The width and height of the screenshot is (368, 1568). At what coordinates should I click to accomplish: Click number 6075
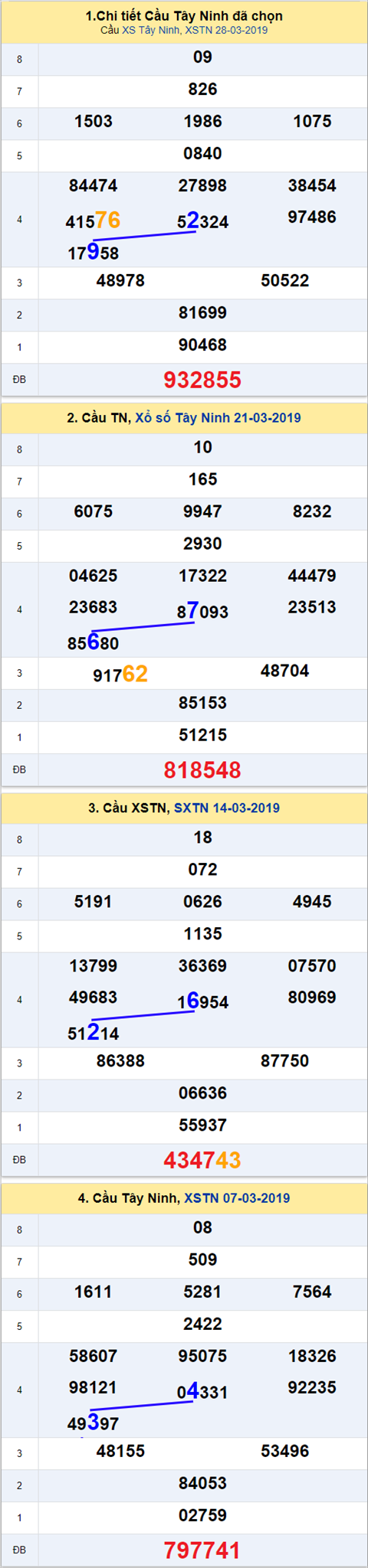tap(94, 512)
